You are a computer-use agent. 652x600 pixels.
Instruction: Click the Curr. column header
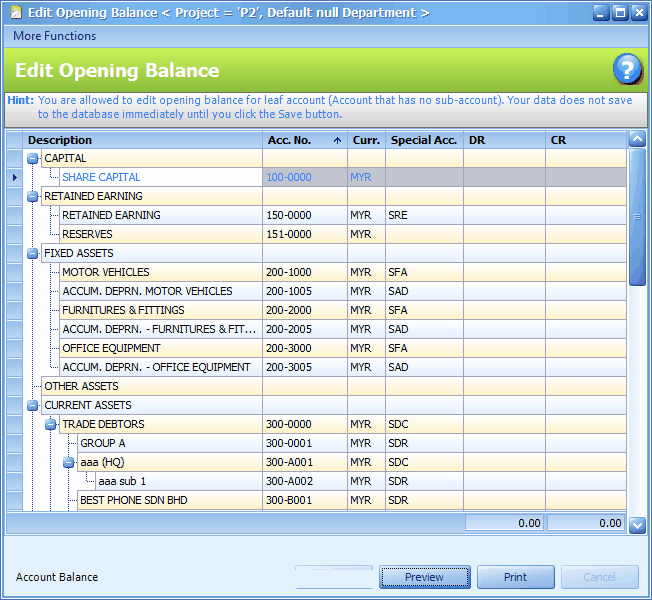click(366, 140)
